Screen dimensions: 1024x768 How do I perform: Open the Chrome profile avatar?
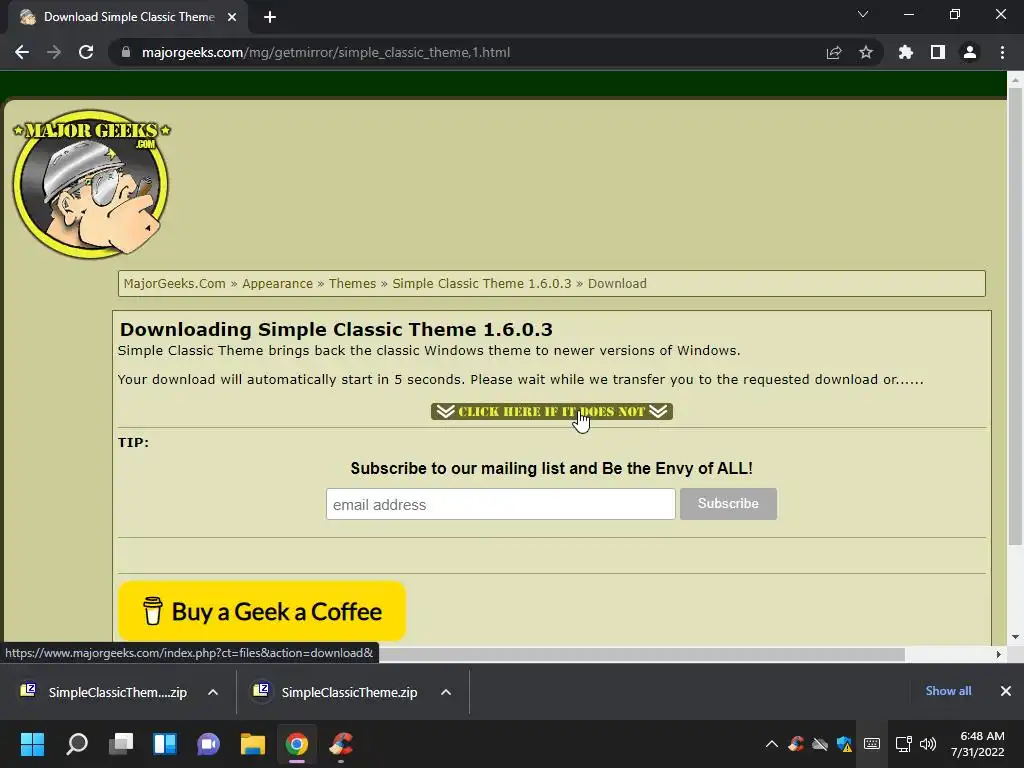tap(970, 52)
